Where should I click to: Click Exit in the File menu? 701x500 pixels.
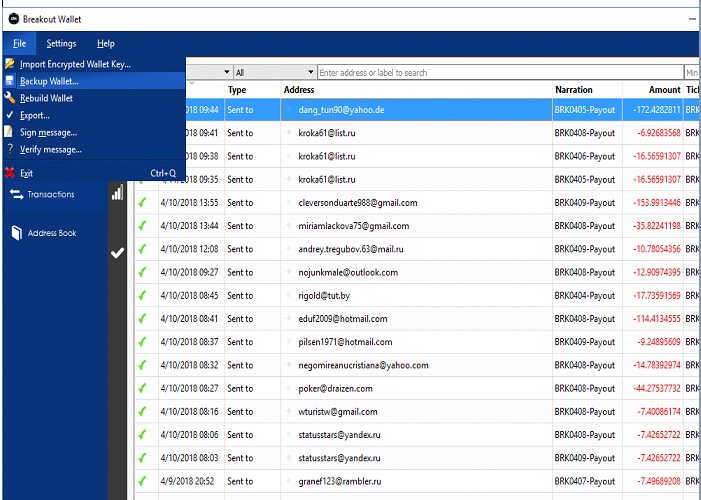94,173
